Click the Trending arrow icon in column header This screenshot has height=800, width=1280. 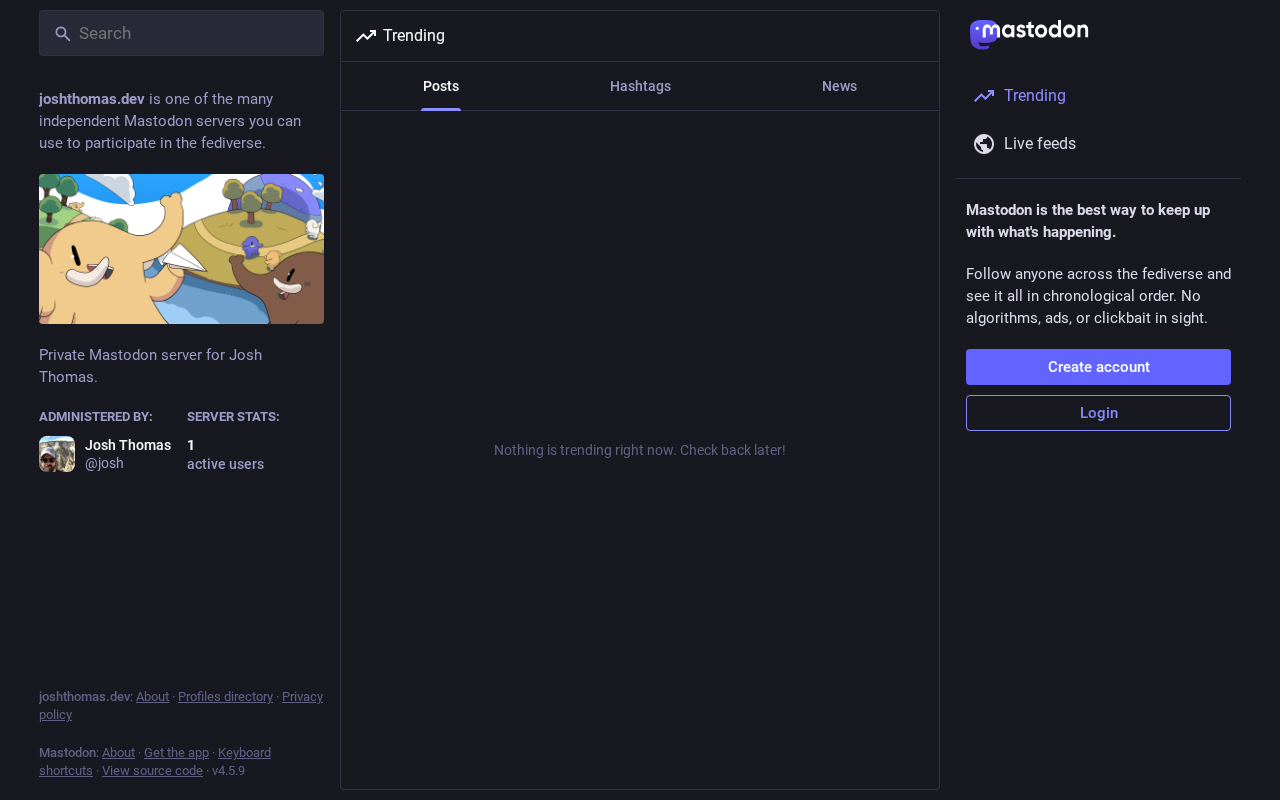[x=366, y=36]
